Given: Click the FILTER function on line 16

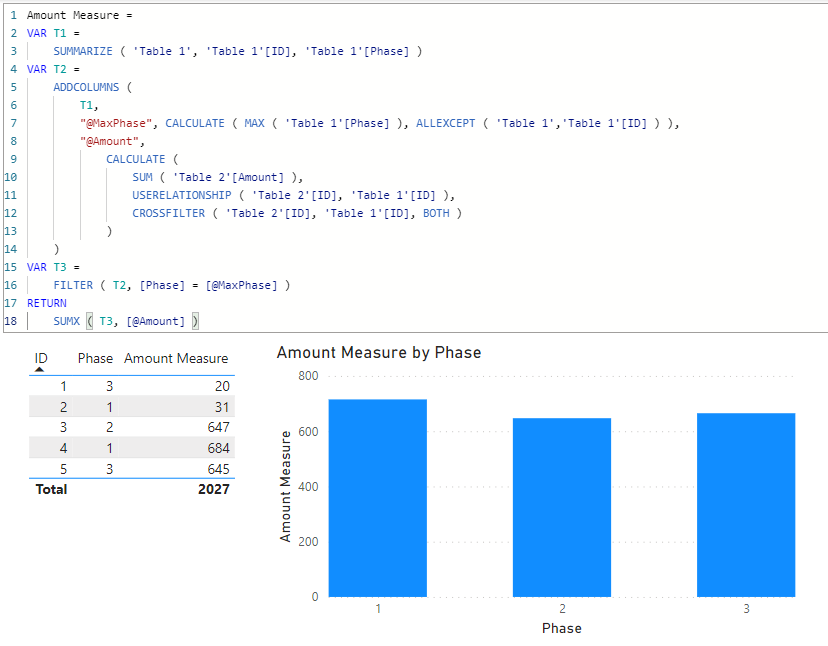Looking at the screenshot, I should click(x=73, y=285).
